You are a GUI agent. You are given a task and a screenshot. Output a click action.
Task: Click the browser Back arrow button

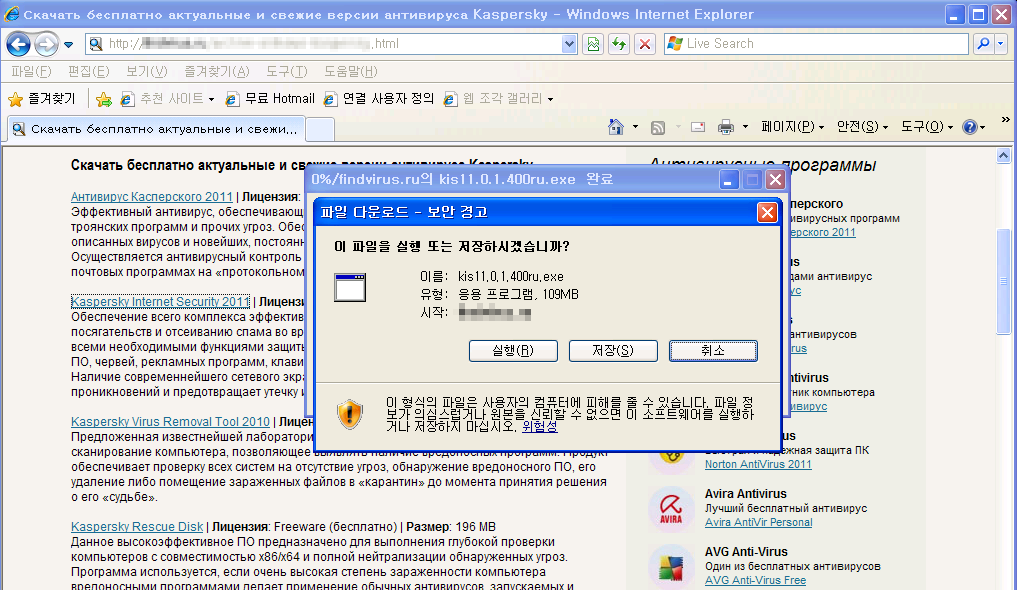coord(18,44)
